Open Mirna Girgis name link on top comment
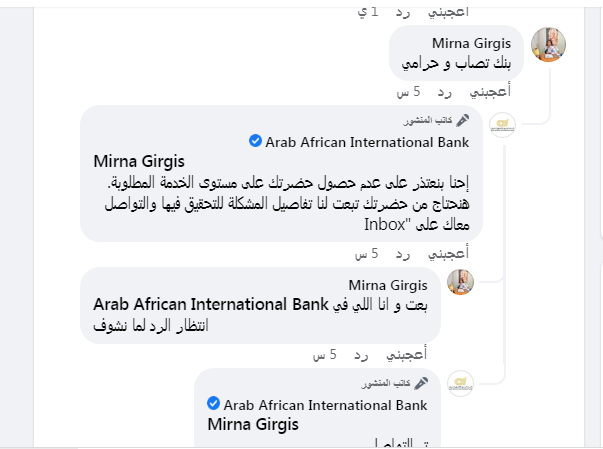Viewport: 603px width, 449px height. point(471,44)
